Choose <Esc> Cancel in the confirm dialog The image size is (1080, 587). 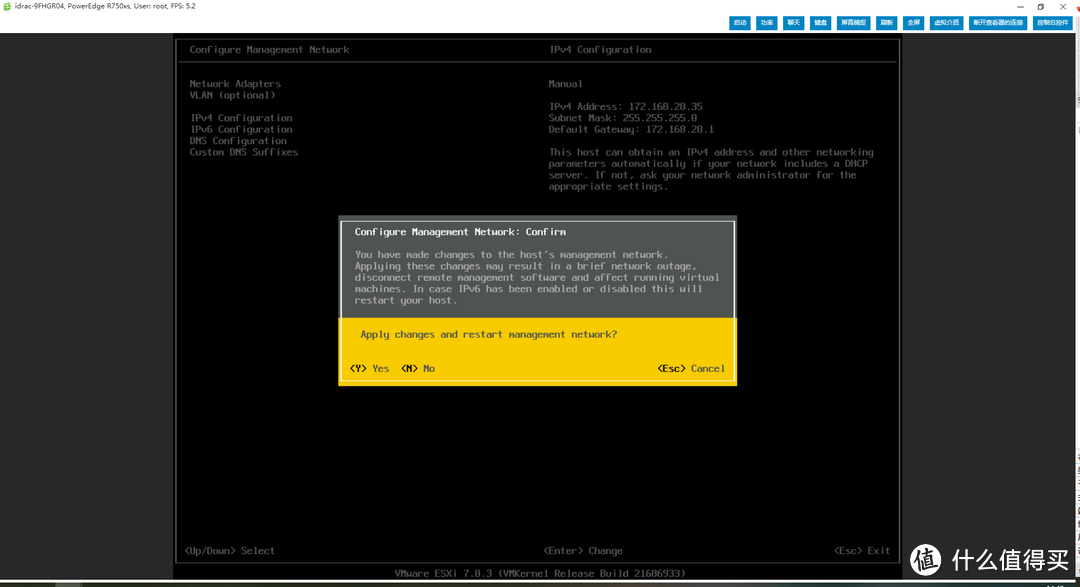[691, 369]
